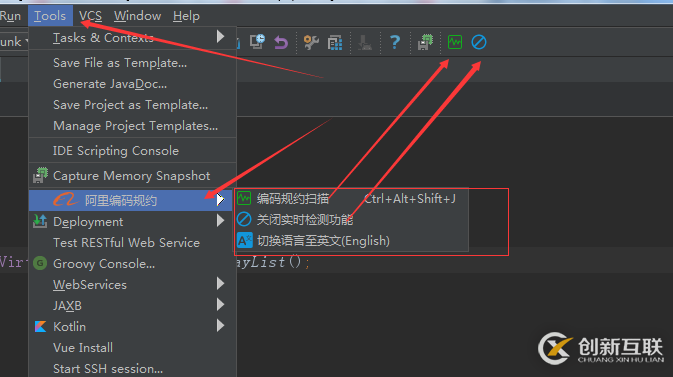
Task: Click the Deployment upload icon in the menu
Action: (40, 221)
